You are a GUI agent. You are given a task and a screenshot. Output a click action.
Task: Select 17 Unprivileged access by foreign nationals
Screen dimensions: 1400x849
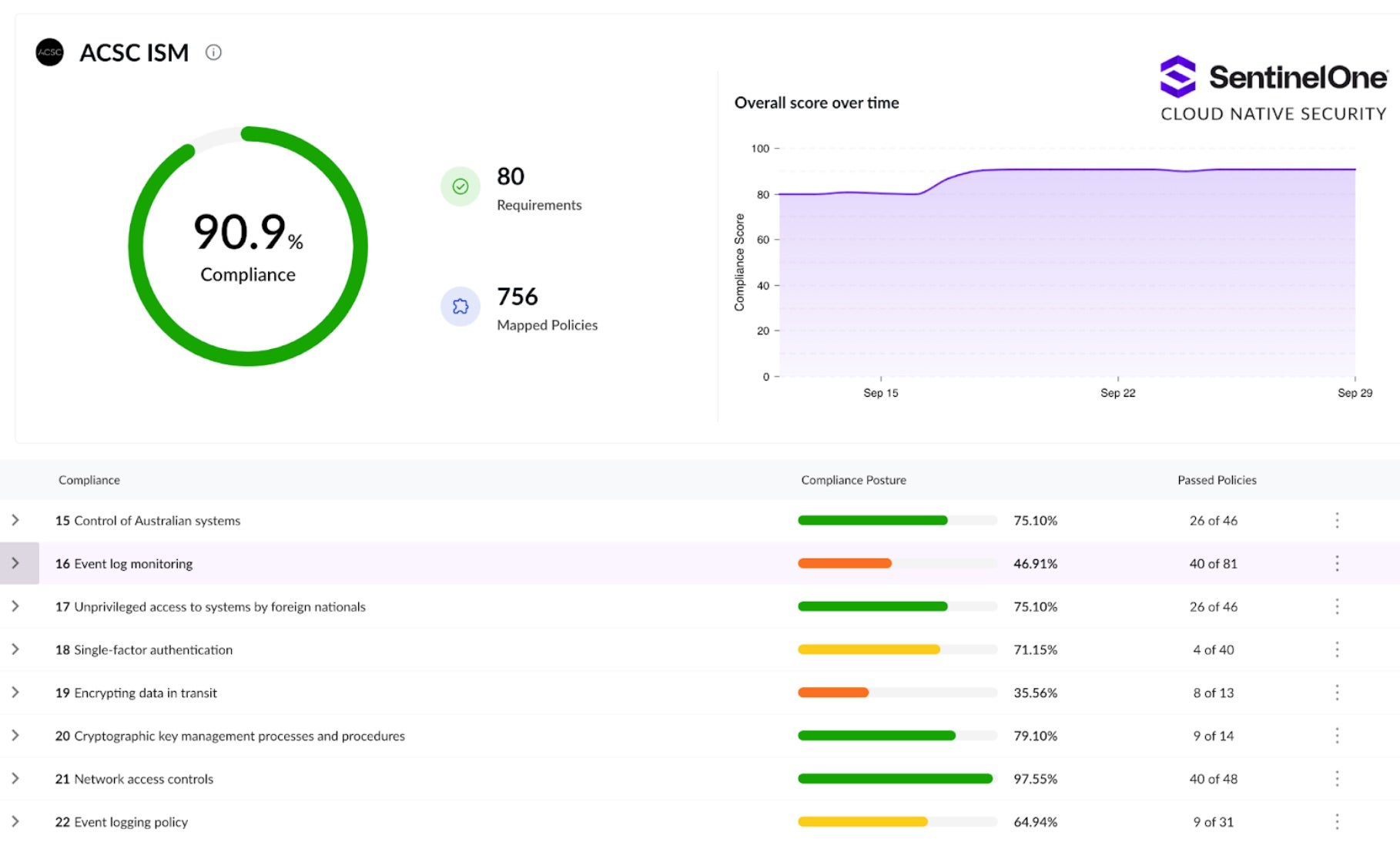click(x=210, y=607)
